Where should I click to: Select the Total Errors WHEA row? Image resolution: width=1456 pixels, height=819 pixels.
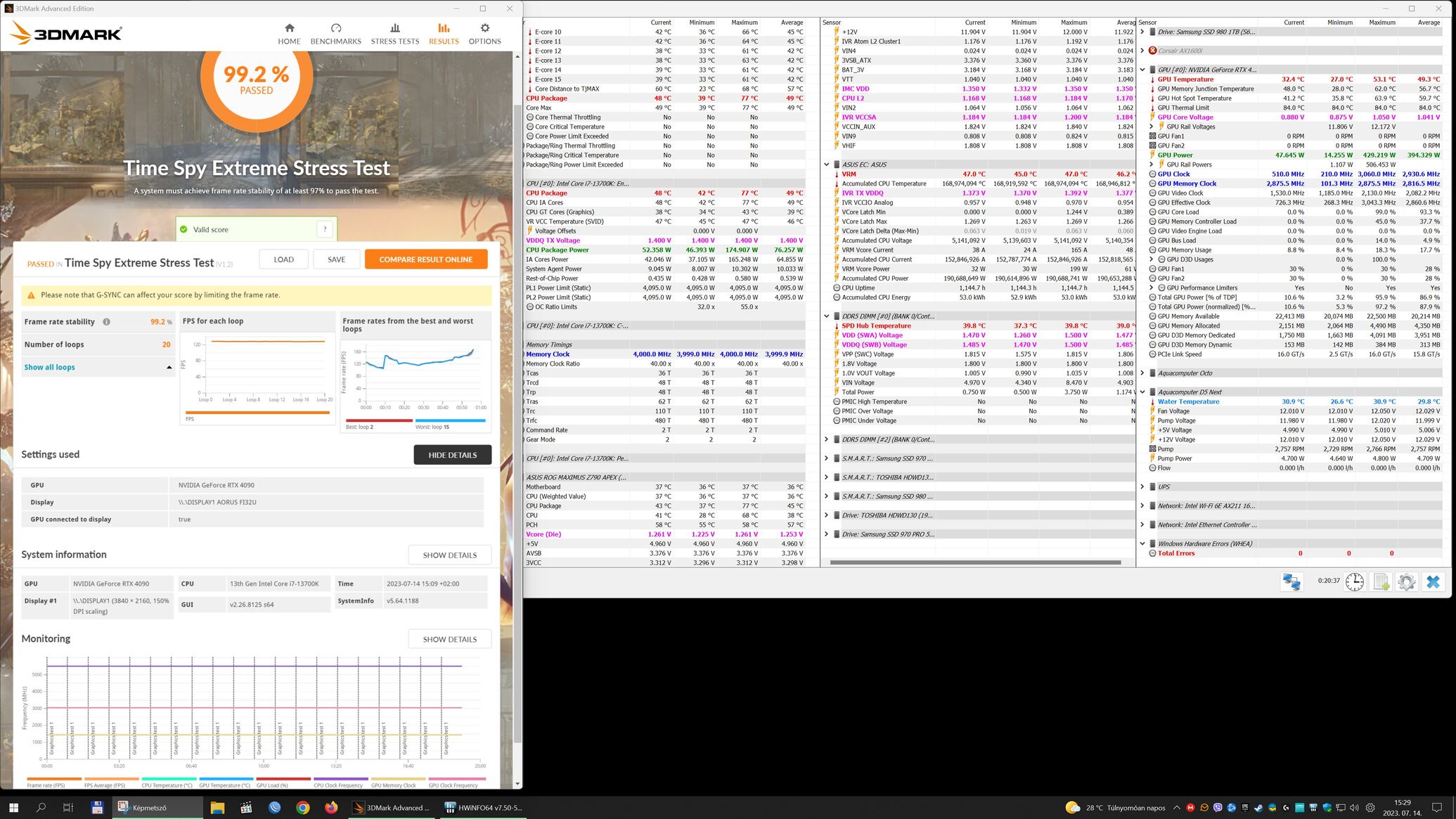click(1294, 553)
